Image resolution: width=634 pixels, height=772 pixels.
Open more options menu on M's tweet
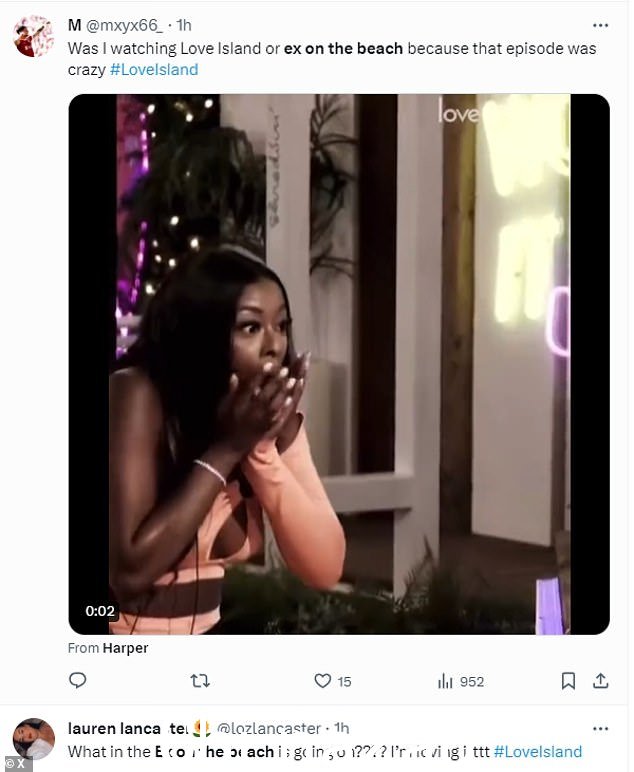(601, 26)
